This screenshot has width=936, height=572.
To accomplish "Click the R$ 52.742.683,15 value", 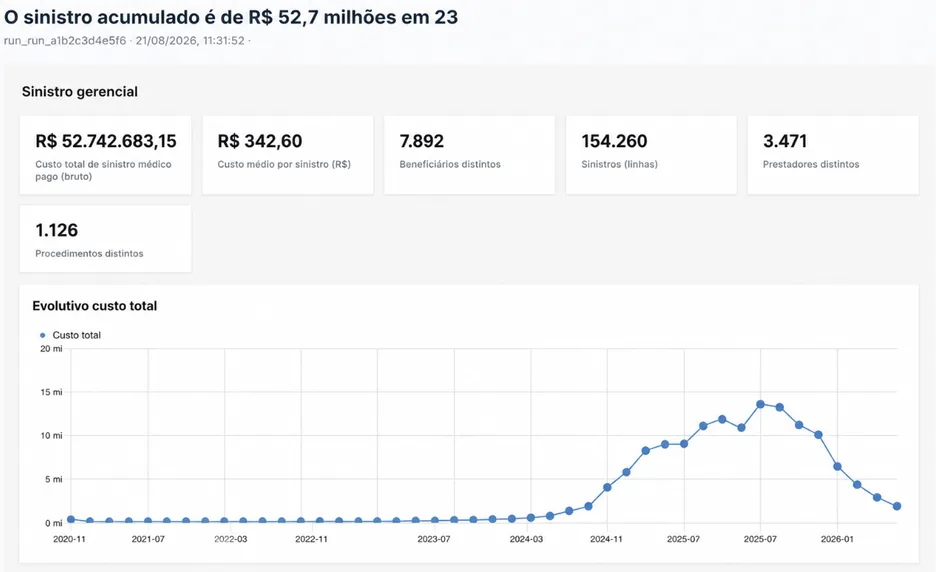I will pyautogui.click(x=106, y=141).
